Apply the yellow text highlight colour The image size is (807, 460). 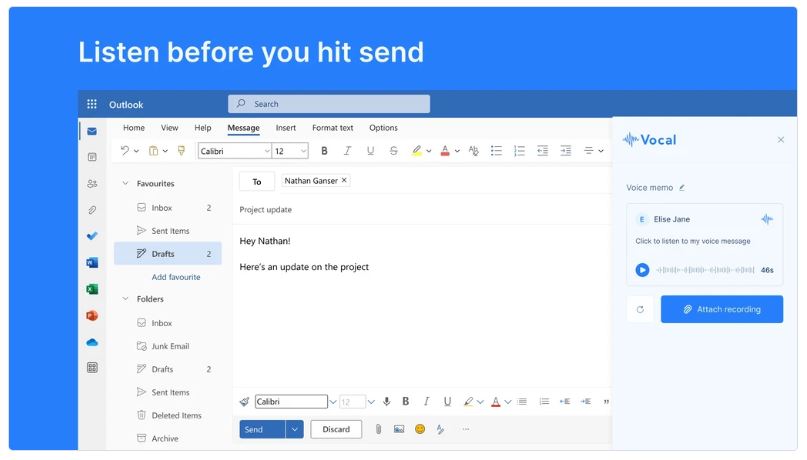pyautogui.click(x=417, y=151)
